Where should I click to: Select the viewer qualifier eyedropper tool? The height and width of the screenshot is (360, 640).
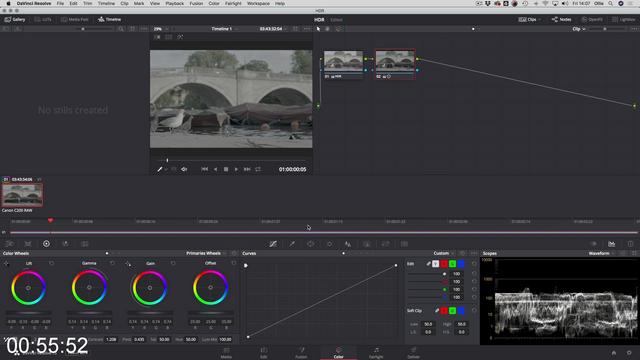click(x=160, y=169)
